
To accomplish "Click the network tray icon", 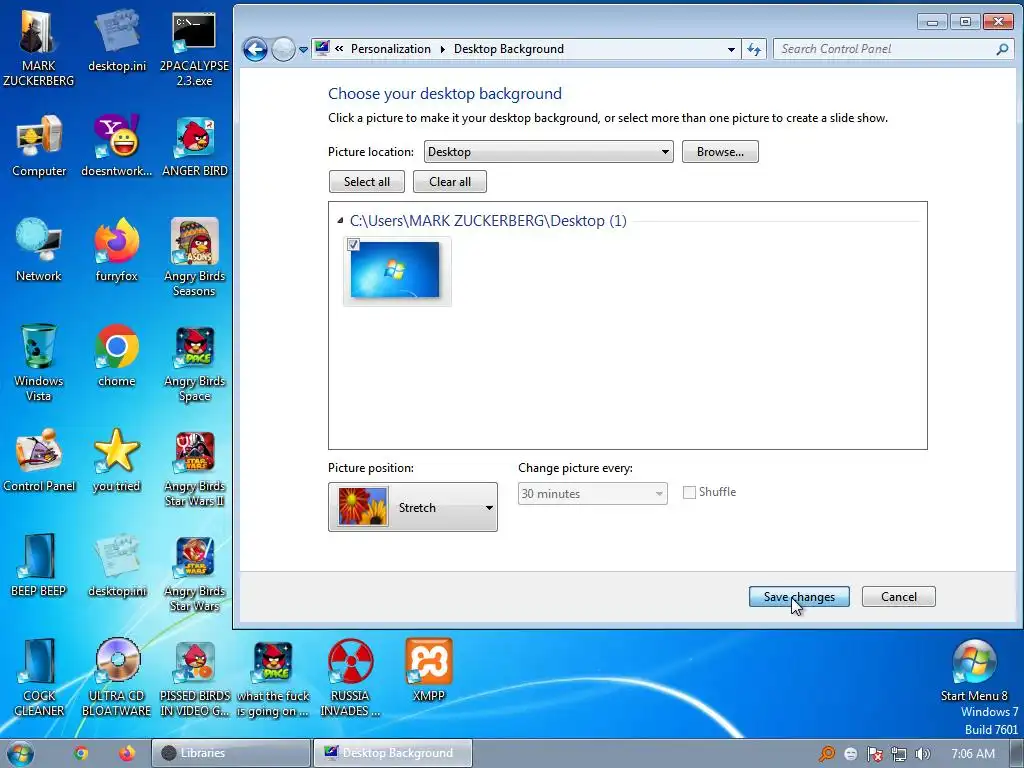I will (x=899, y=754).
